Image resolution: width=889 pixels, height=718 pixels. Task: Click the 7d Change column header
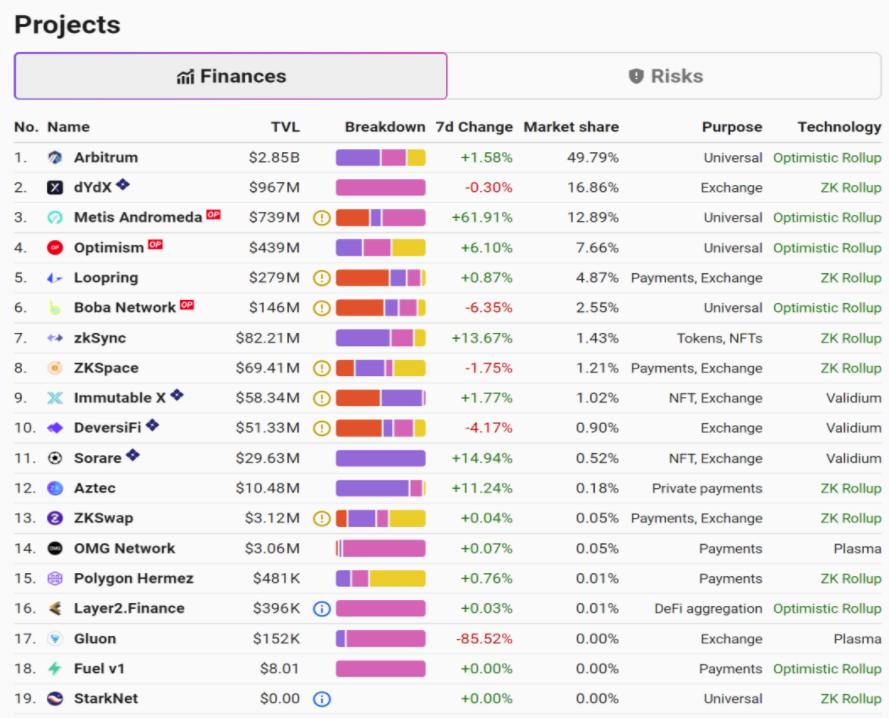click(x=474, y=127)
